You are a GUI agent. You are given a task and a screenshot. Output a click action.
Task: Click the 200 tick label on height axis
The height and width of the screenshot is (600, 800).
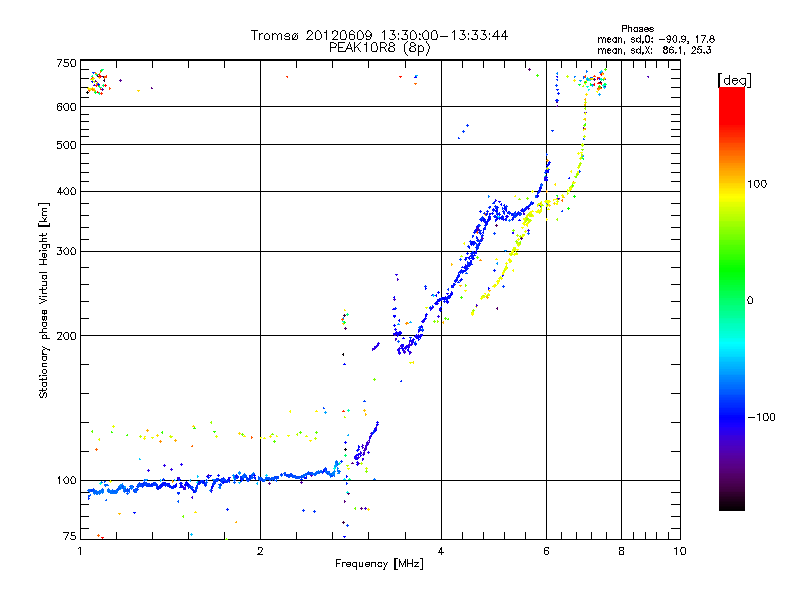pos(67,336)
